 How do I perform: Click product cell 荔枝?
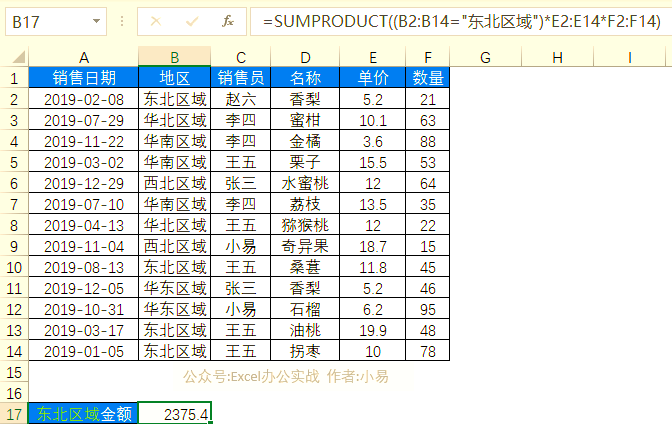pos(305,204)
